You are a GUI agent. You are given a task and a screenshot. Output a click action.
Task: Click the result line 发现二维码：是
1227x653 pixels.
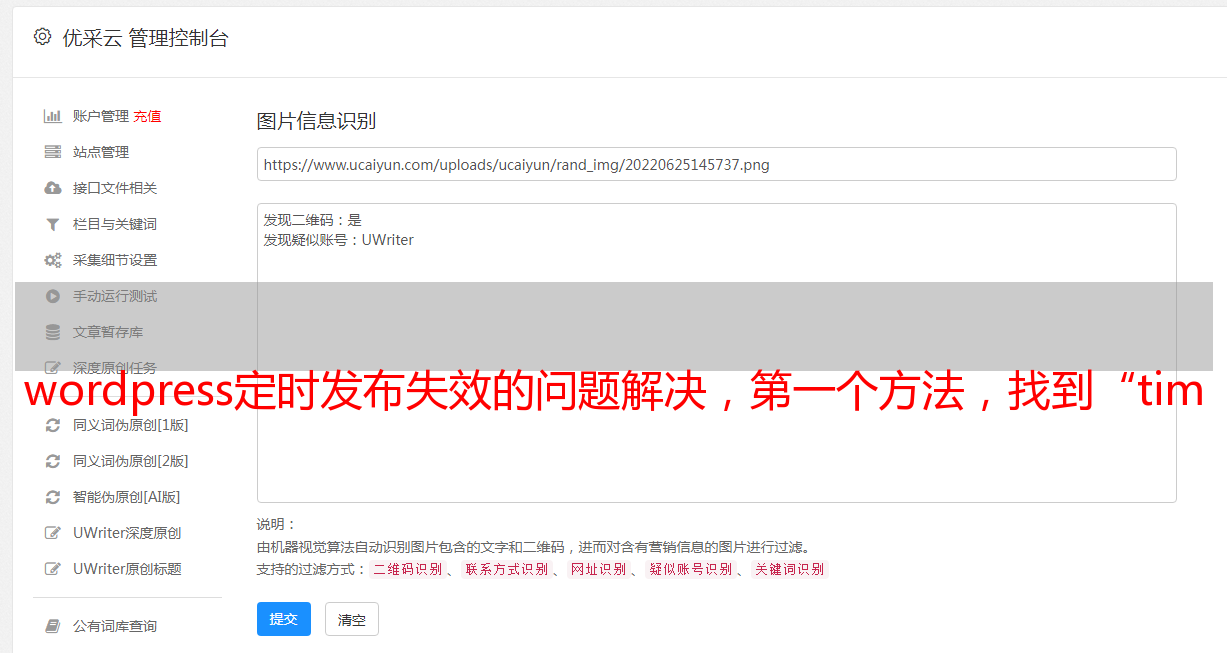click(x=313, y=220)
